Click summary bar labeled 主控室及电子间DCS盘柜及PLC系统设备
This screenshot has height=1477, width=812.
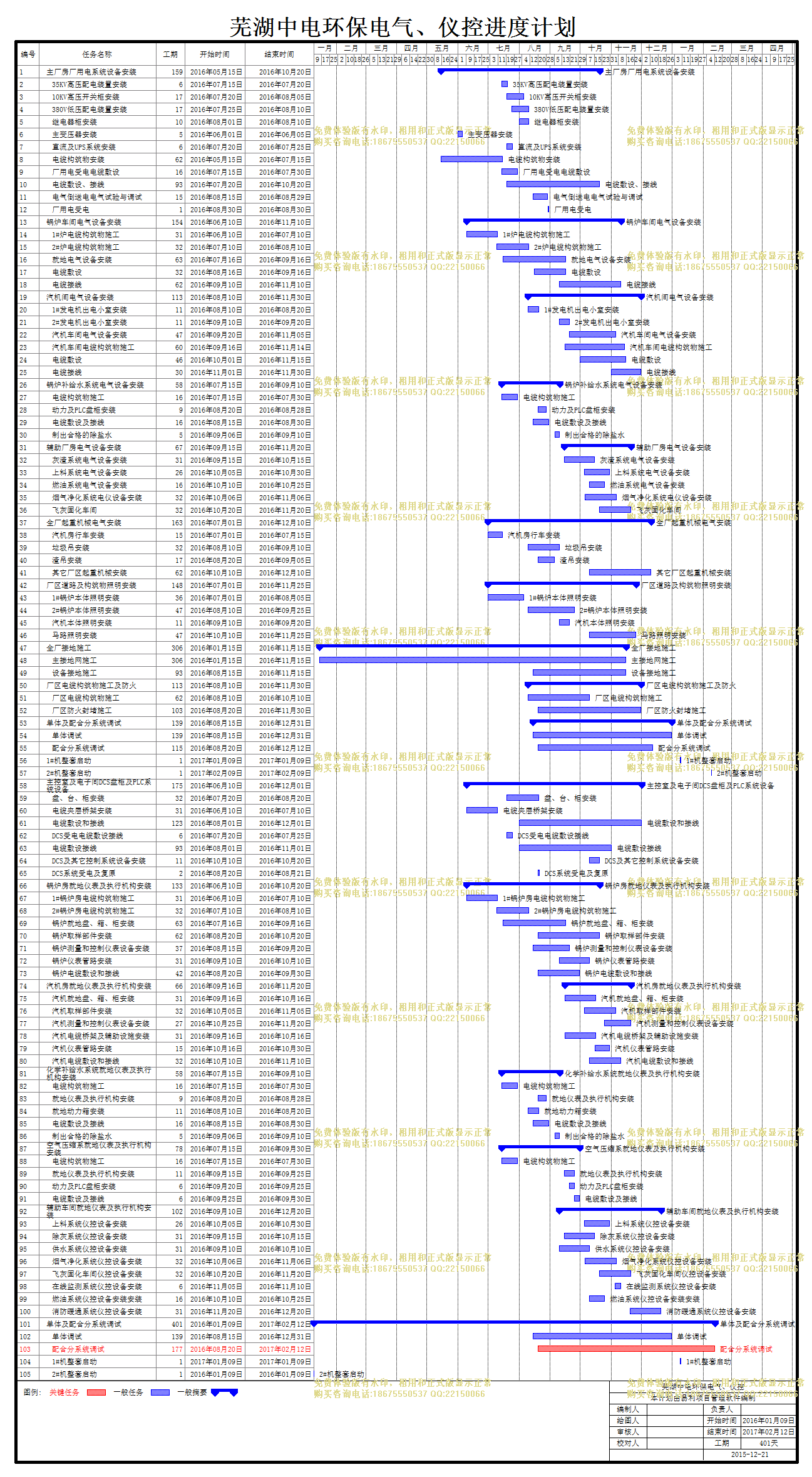pyautogui.click(x=554, y=785)
